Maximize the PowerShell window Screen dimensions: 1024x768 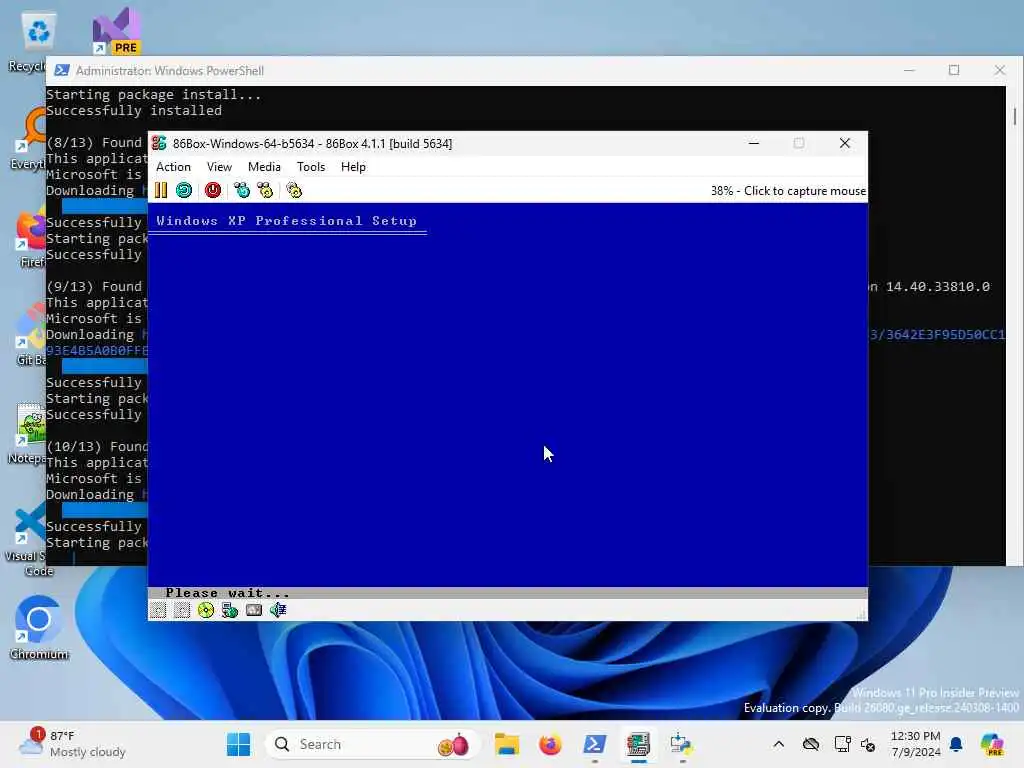click(954, 70)
